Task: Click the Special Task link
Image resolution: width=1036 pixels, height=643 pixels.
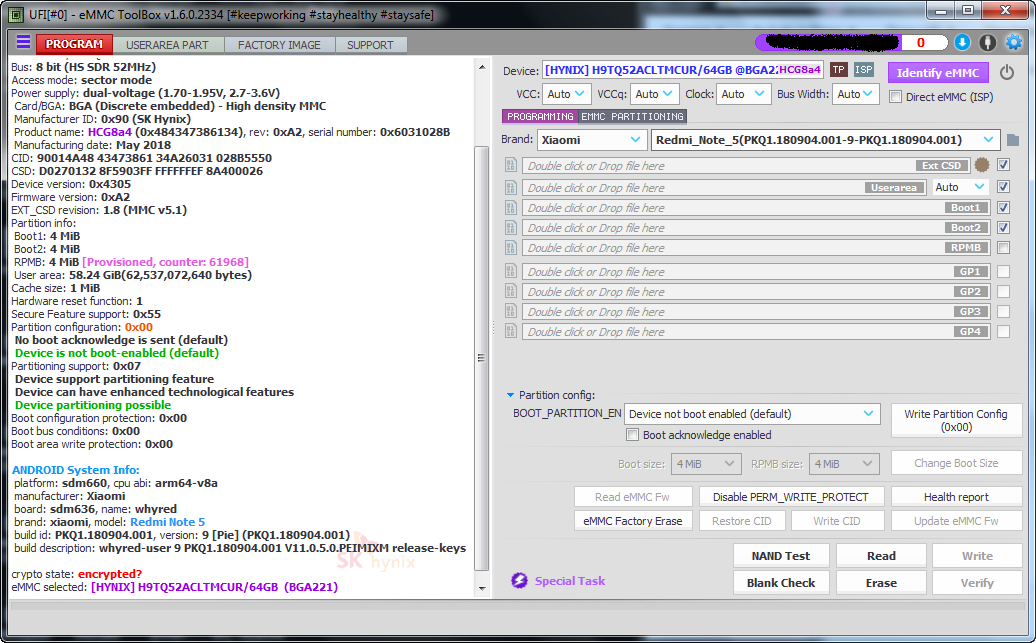Action: [x=570, y=581]
